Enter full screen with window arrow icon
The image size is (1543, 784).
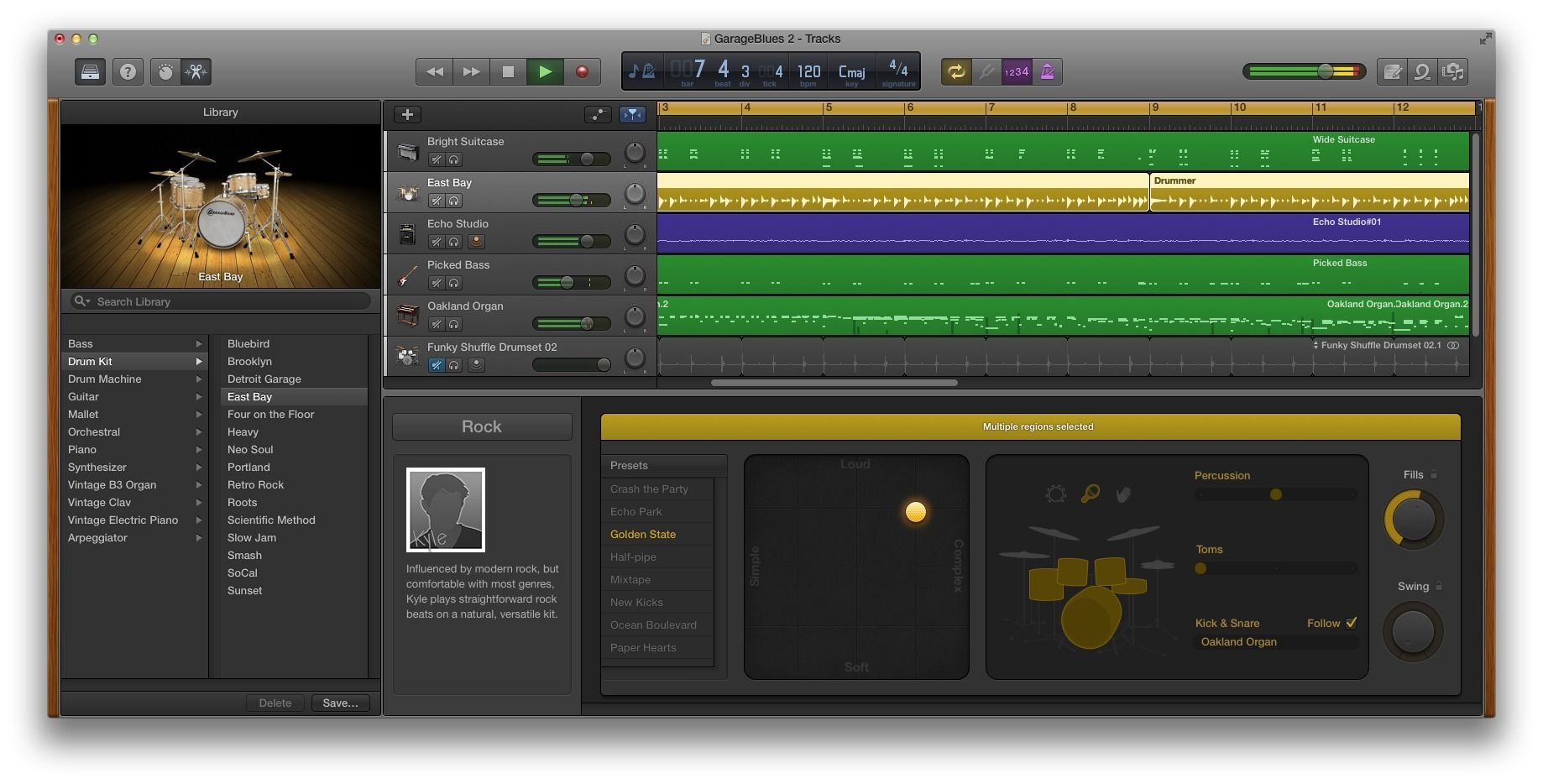tap(1485, 39)
